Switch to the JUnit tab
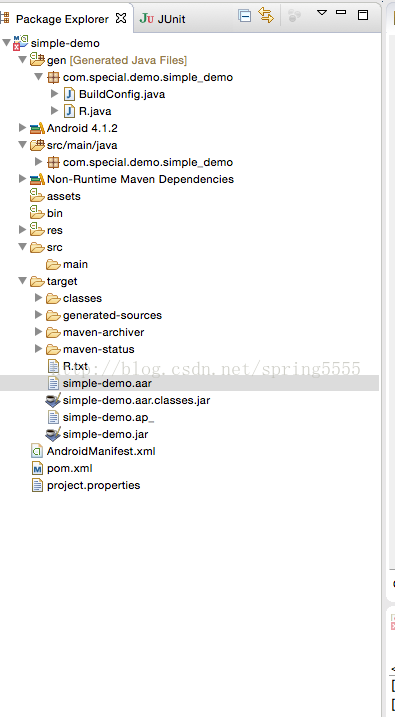Image resolution: width=395 pixels, height=717 pixels. point(163,19)
